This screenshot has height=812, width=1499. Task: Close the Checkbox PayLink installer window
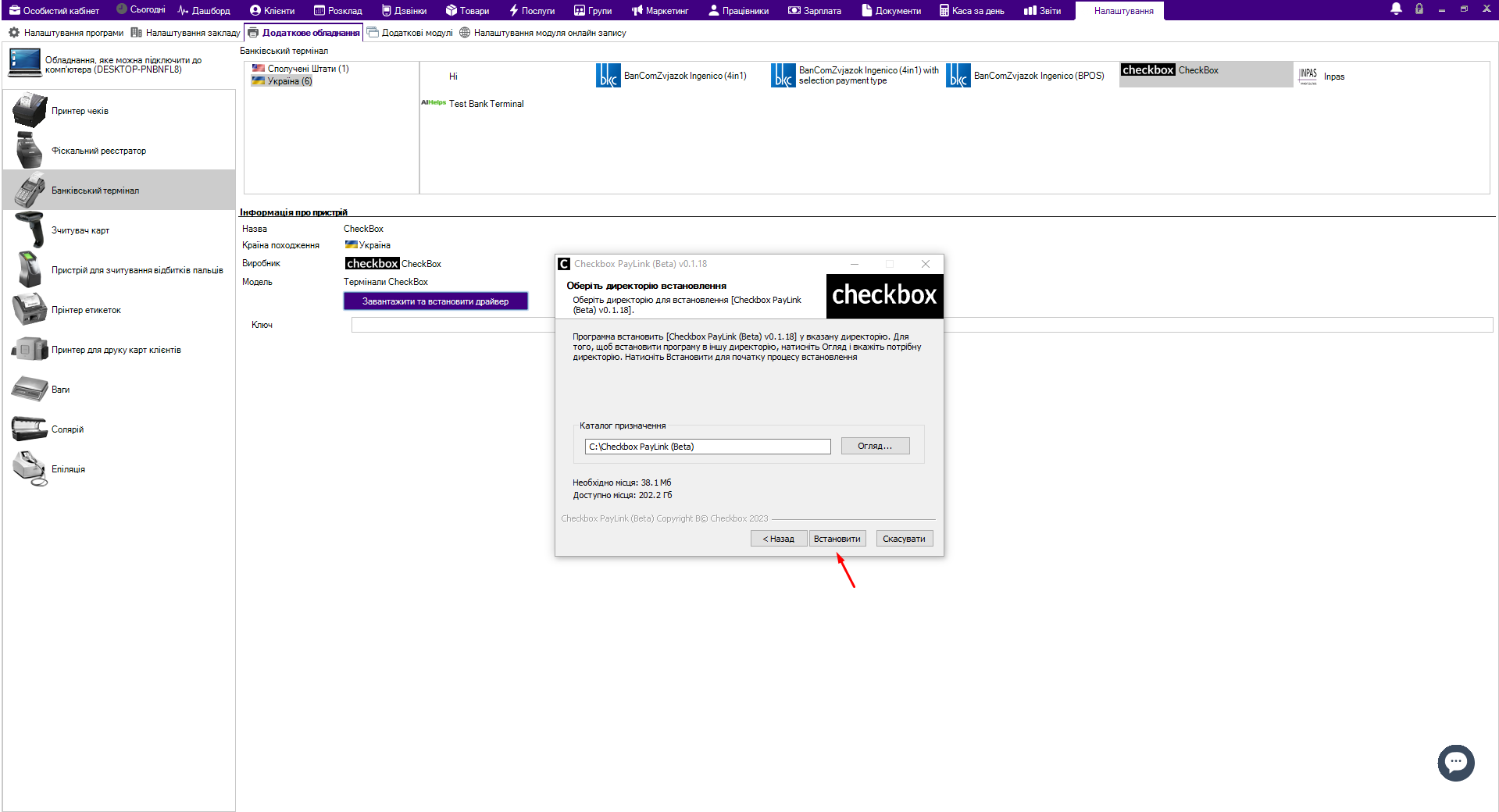coord(926,264)
